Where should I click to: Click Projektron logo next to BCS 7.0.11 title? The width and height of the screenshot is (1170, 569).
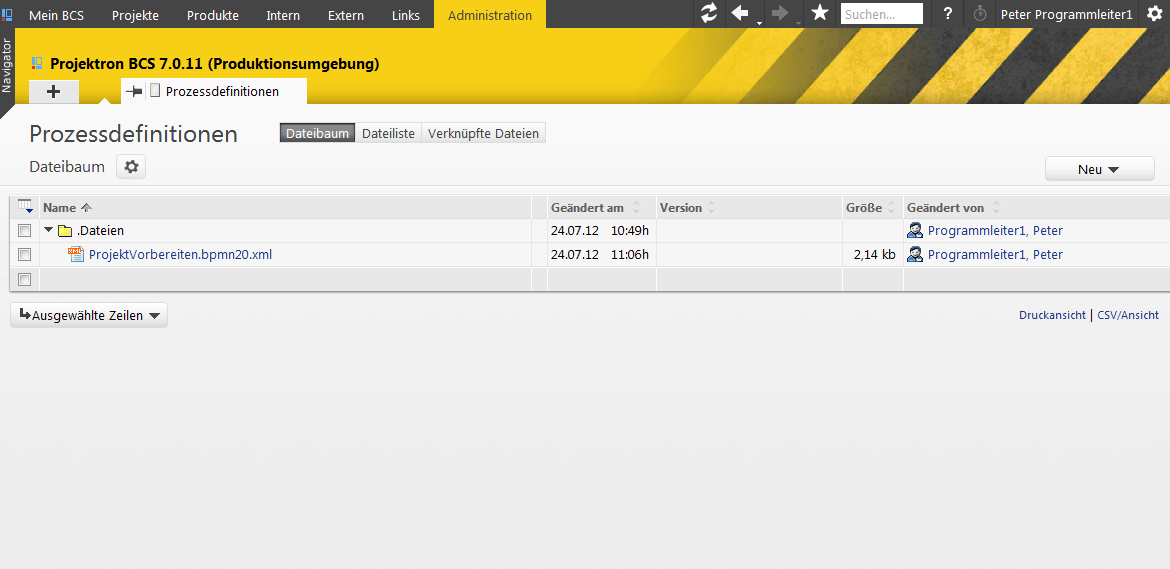click(37, 64)
